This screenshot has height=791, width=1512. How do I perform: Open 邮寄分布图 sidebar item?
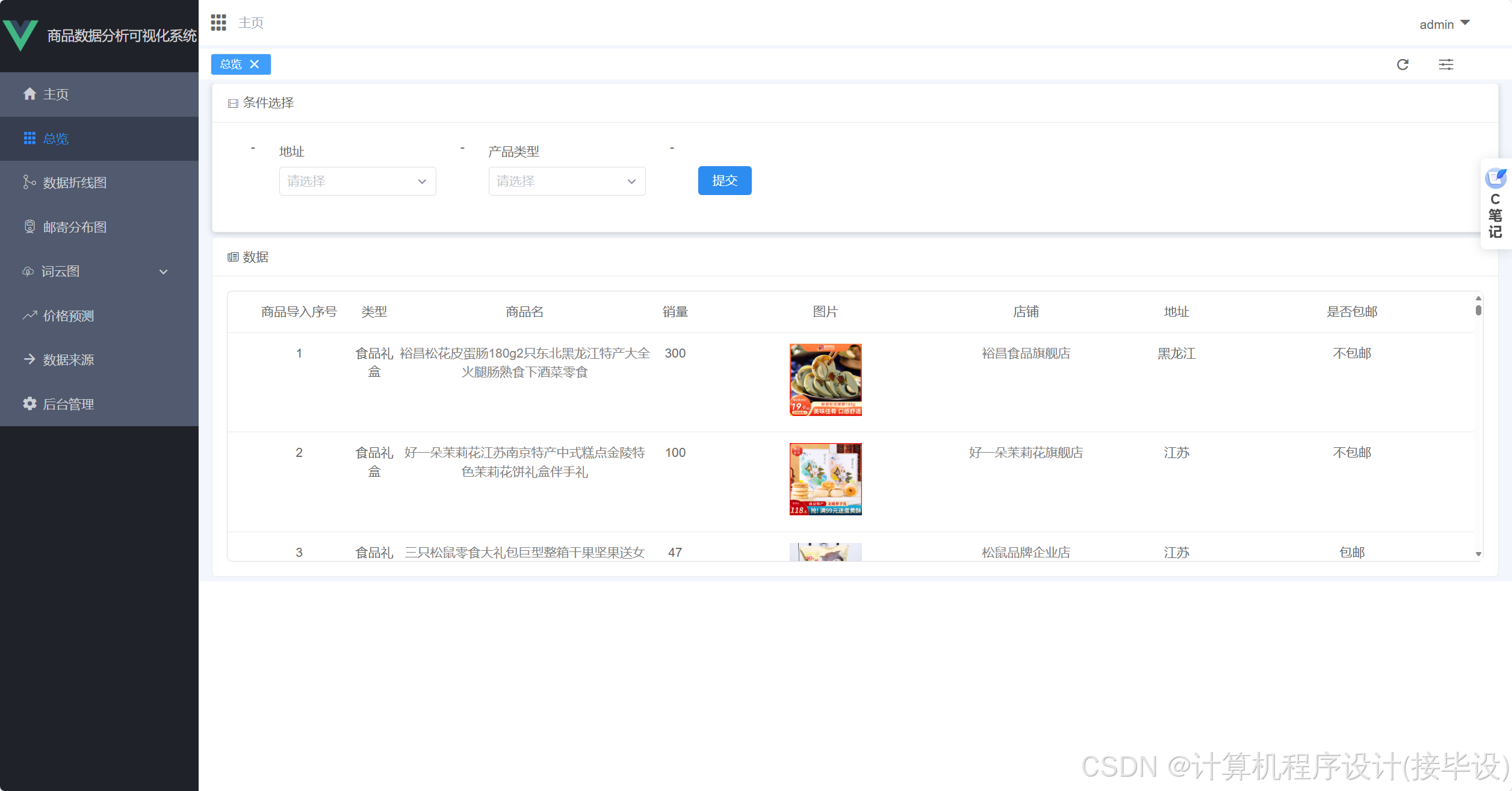pyautogui.click(x=74, y=227)
